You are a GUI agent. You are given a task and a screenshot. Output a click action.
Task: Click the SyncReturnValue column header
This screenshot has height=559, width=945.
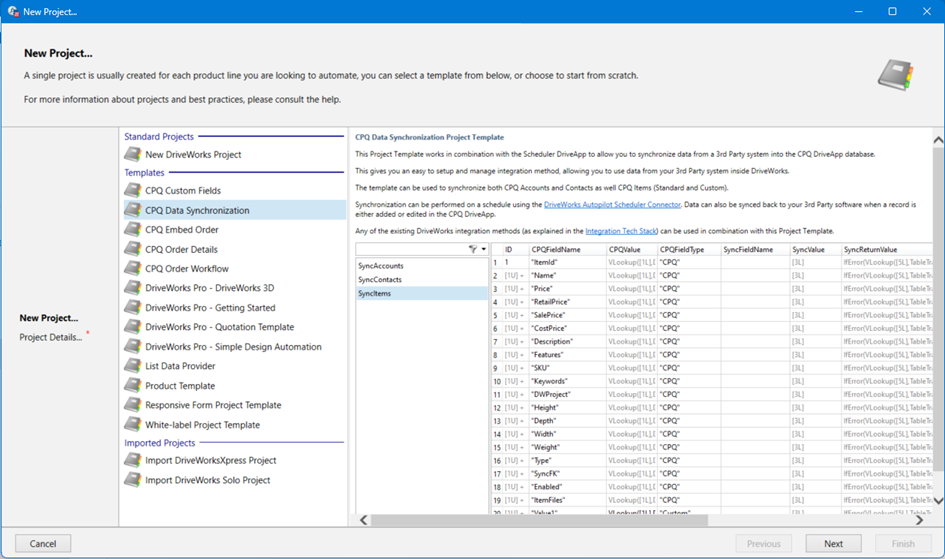click(887, 249)
